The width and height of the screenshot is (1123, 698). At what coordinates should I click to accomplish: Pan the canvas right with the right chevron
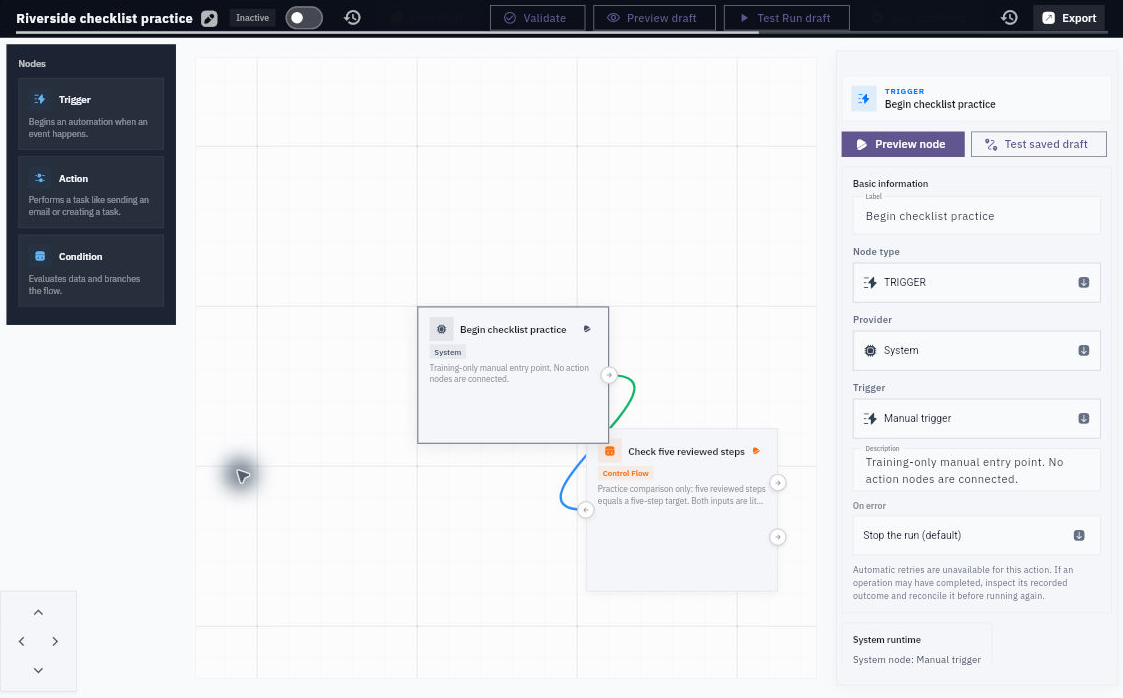(55, 641)
